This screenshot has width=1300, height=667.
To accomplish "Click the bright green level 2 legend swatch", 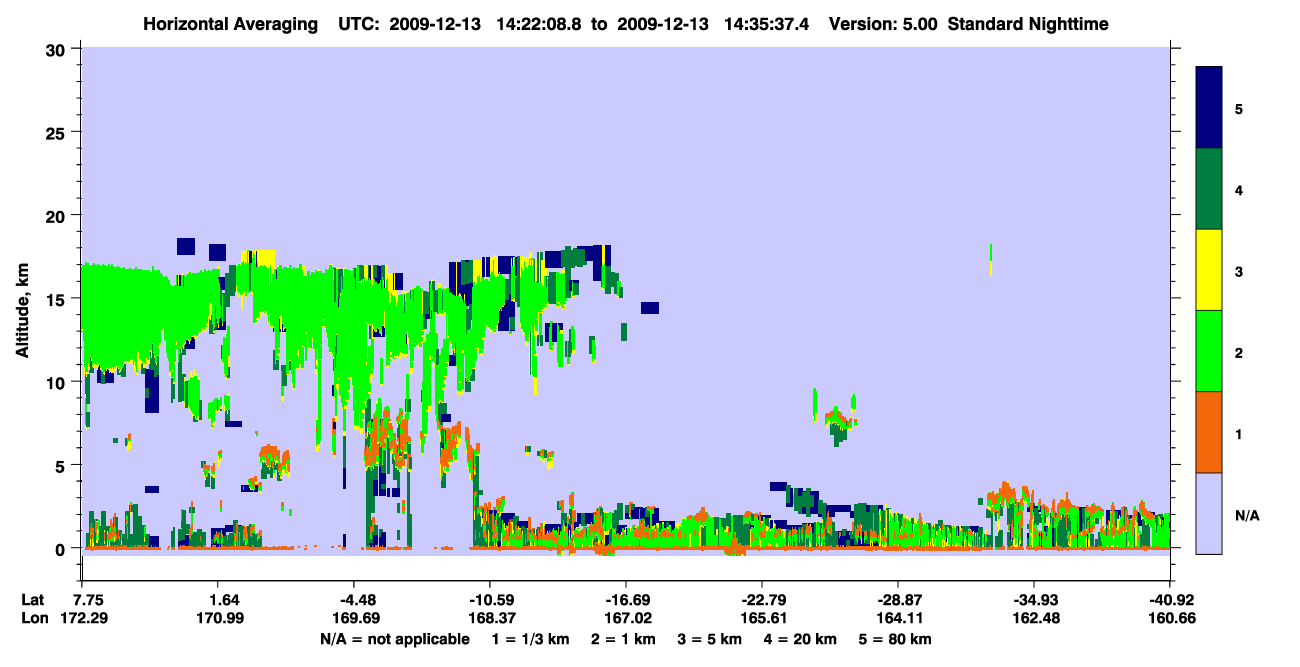I will pyautogui.click(x=1209, y=351).
